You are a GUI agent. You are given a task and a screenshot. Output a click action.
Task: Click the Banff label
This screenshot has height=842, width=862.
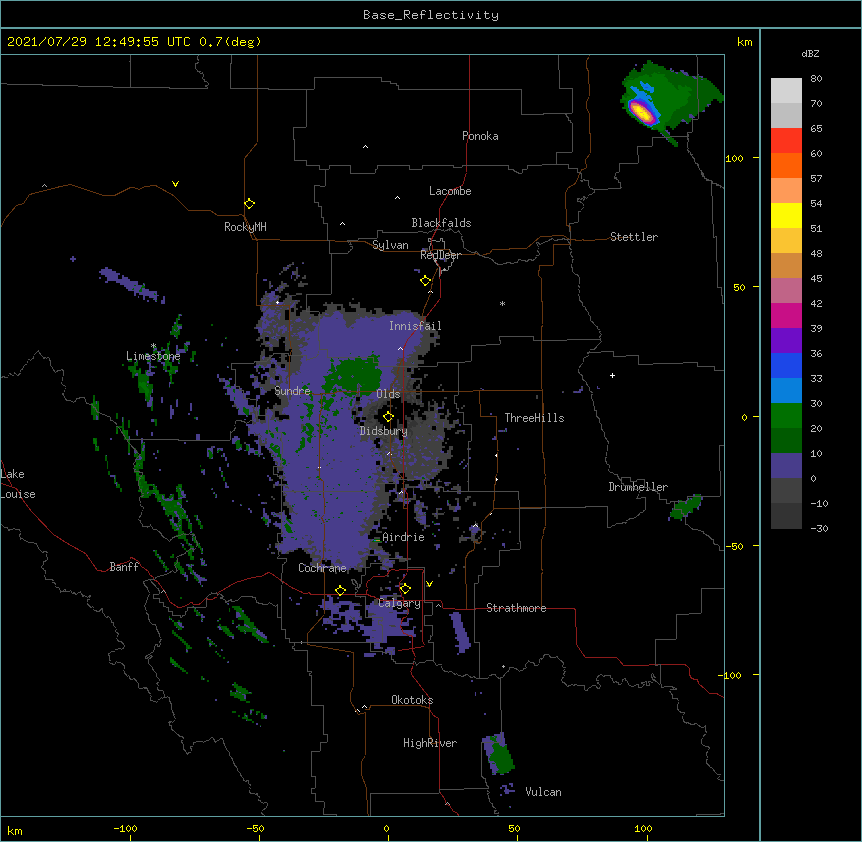point(124,567)
